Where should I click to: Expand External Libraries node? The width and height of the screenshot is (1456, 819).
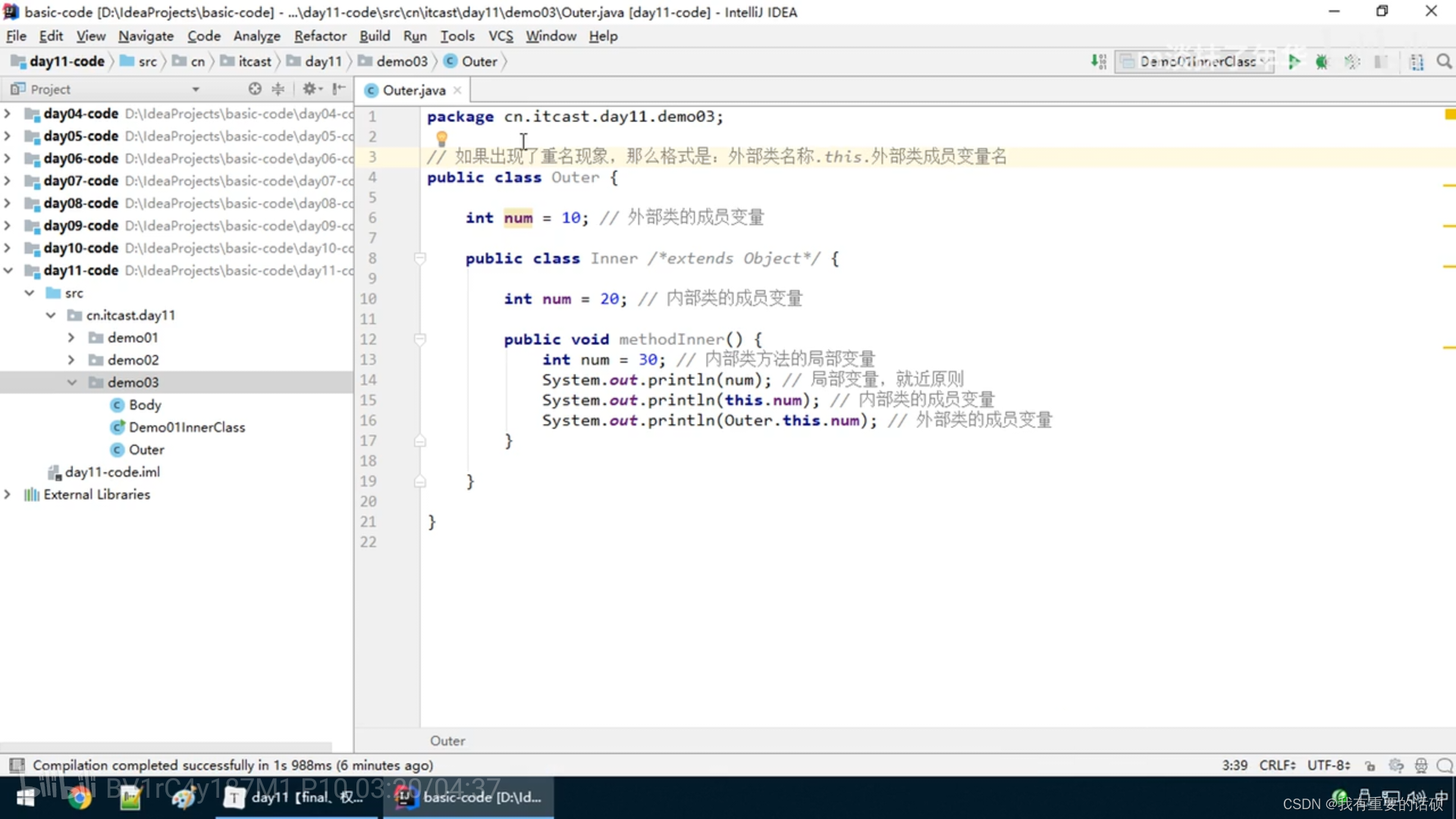(x=8, y=494)
